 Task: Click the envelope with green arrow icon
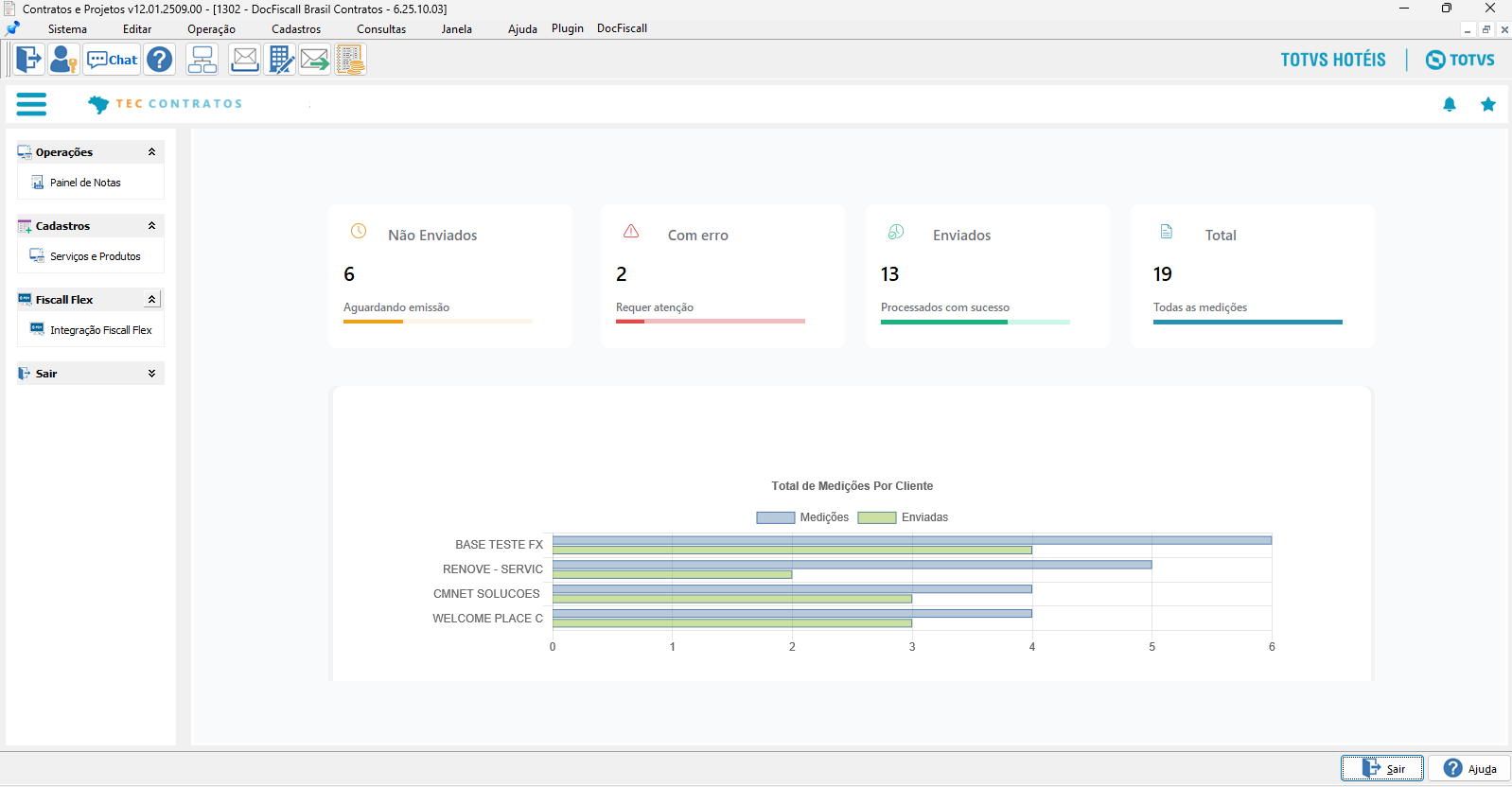tap(315, 60)
